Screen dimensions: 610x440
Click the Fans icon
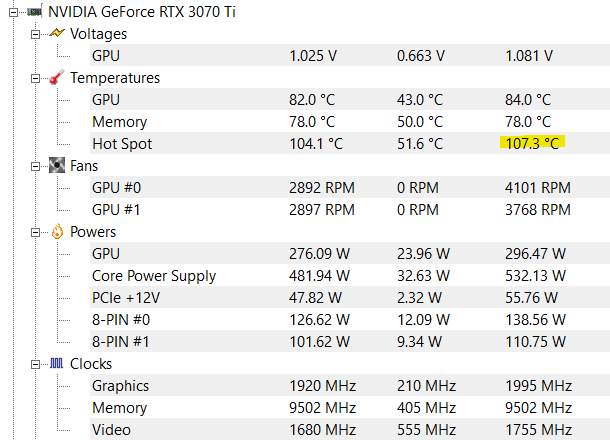[57, 165]
